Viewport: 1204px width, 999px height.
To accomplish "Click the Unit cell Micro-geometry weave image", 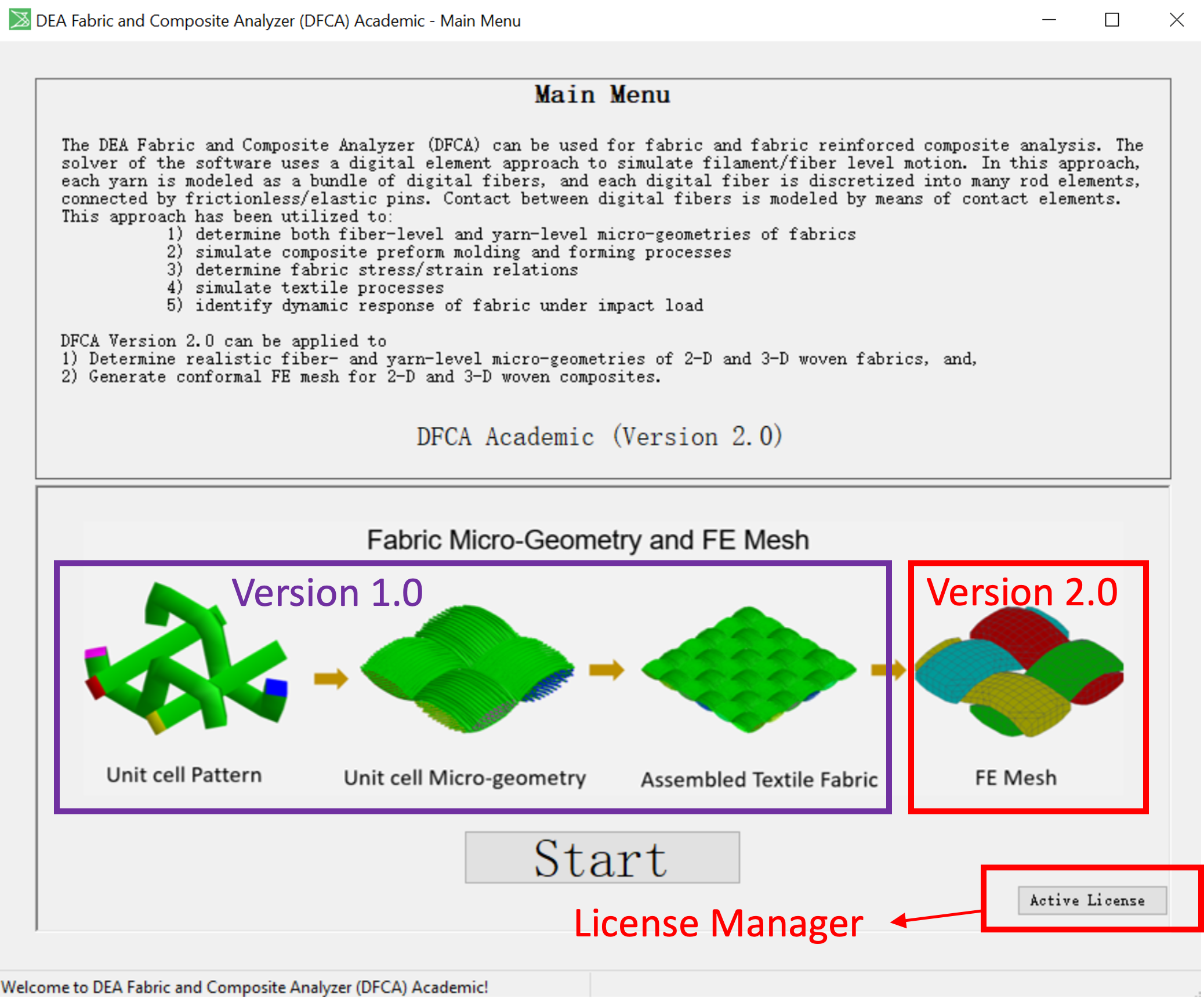I will click(x=467, y=667).
